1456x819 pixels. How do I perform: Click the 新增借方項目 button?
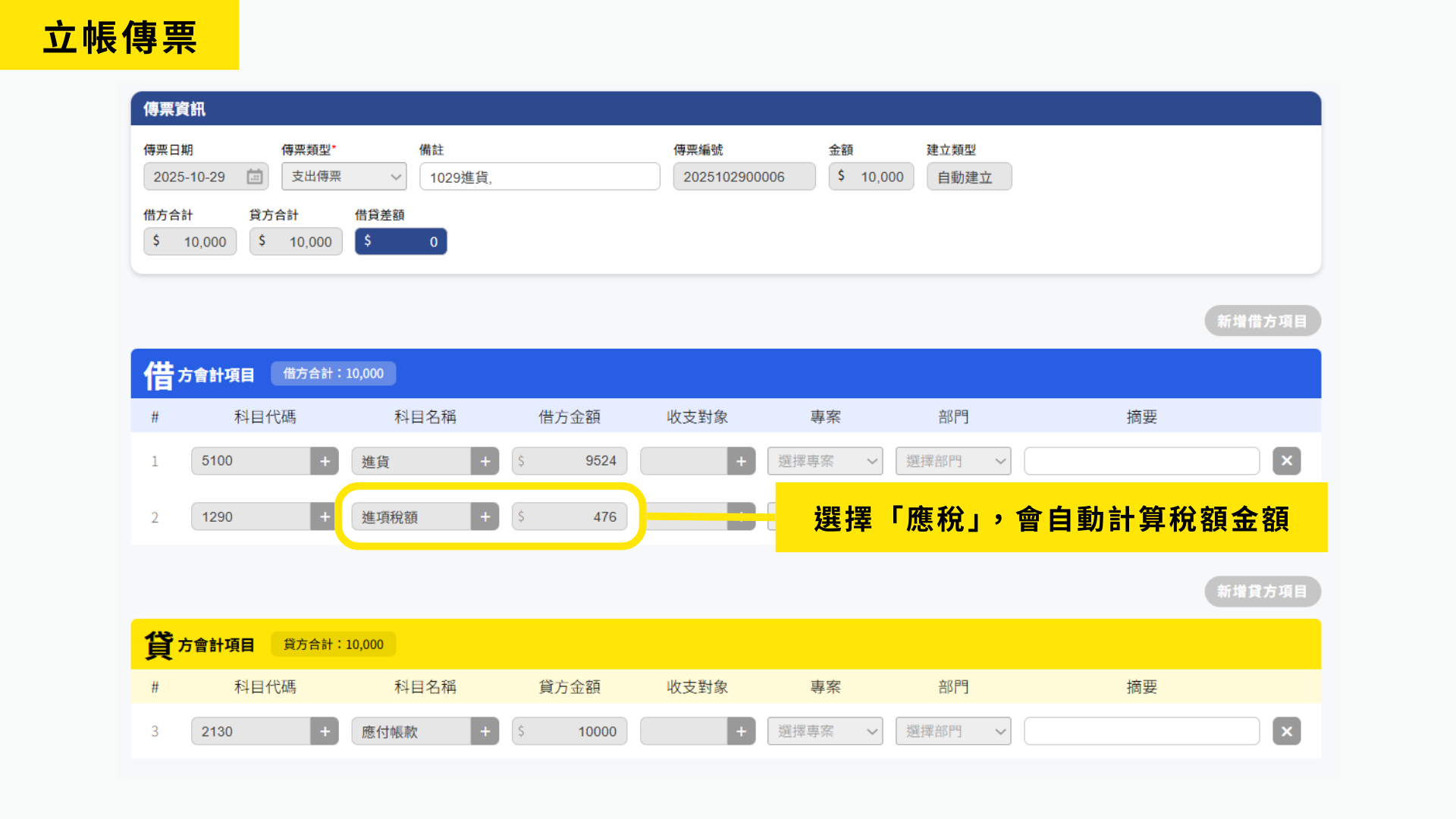[x=1262, y=322]
